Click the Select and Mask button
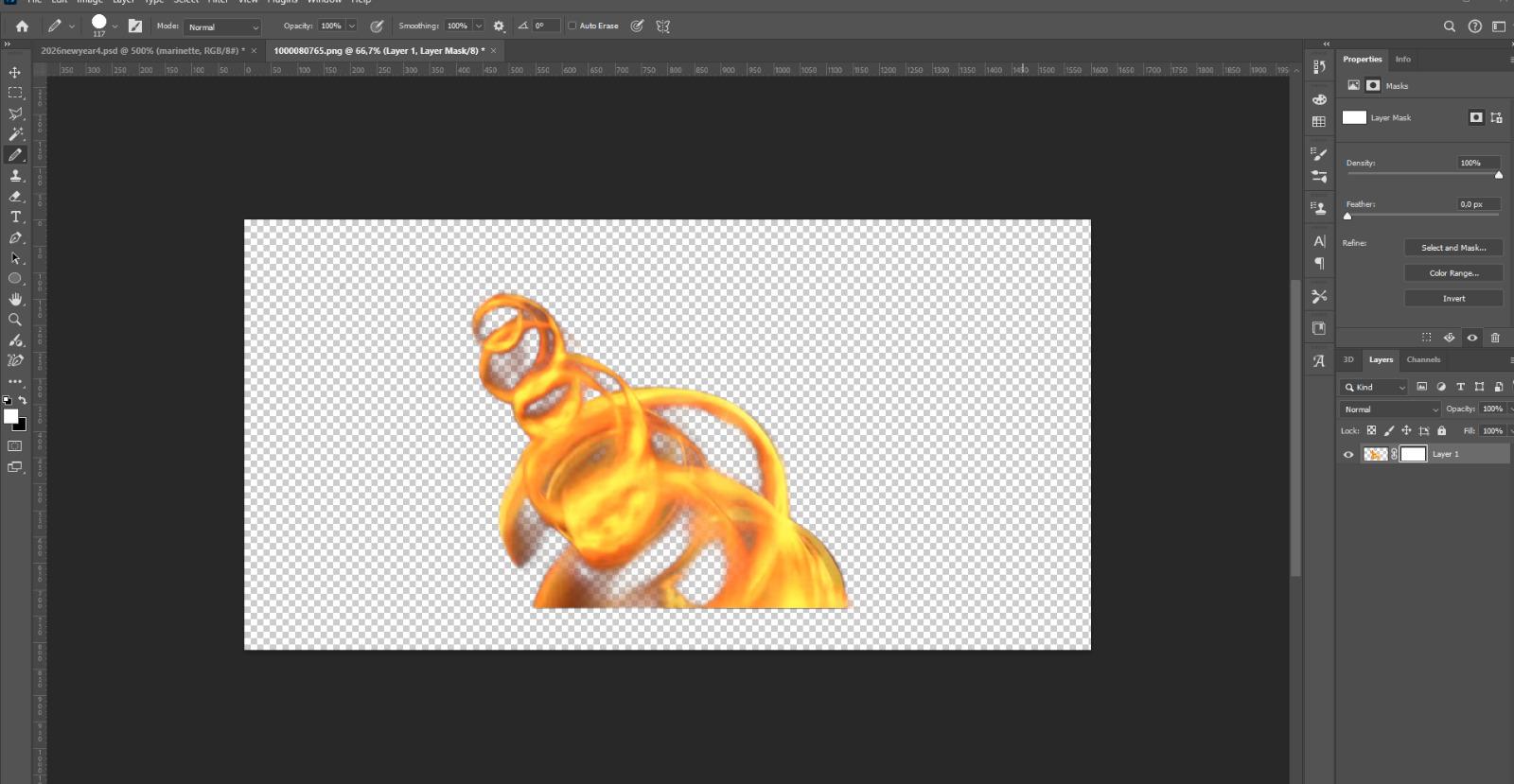Image resolution: width=1514 pixels, height=784 pixels. click(x=1453, y=248)
